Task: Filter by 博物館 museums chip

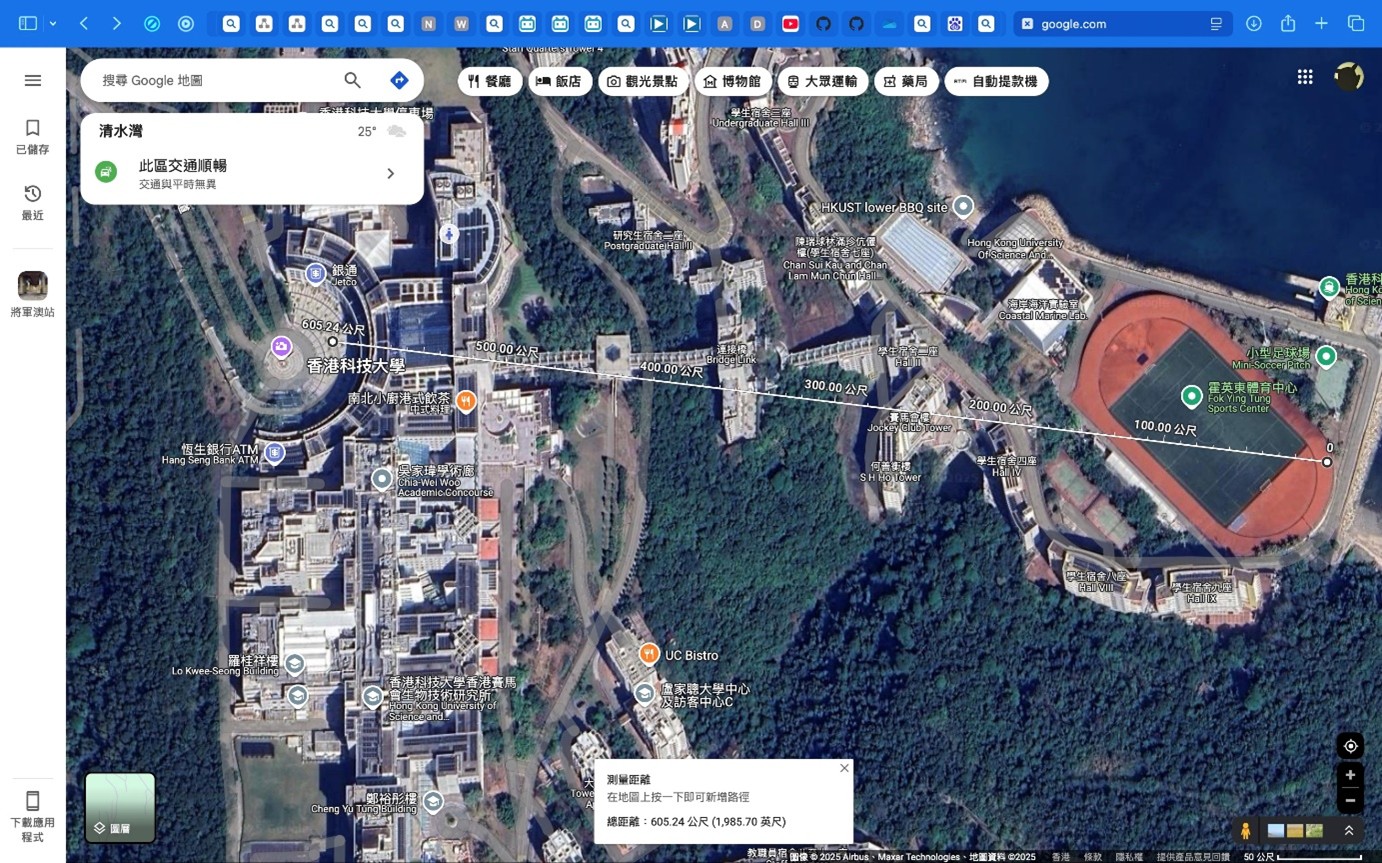Action: pyautogui.click(x=733, y=81)
